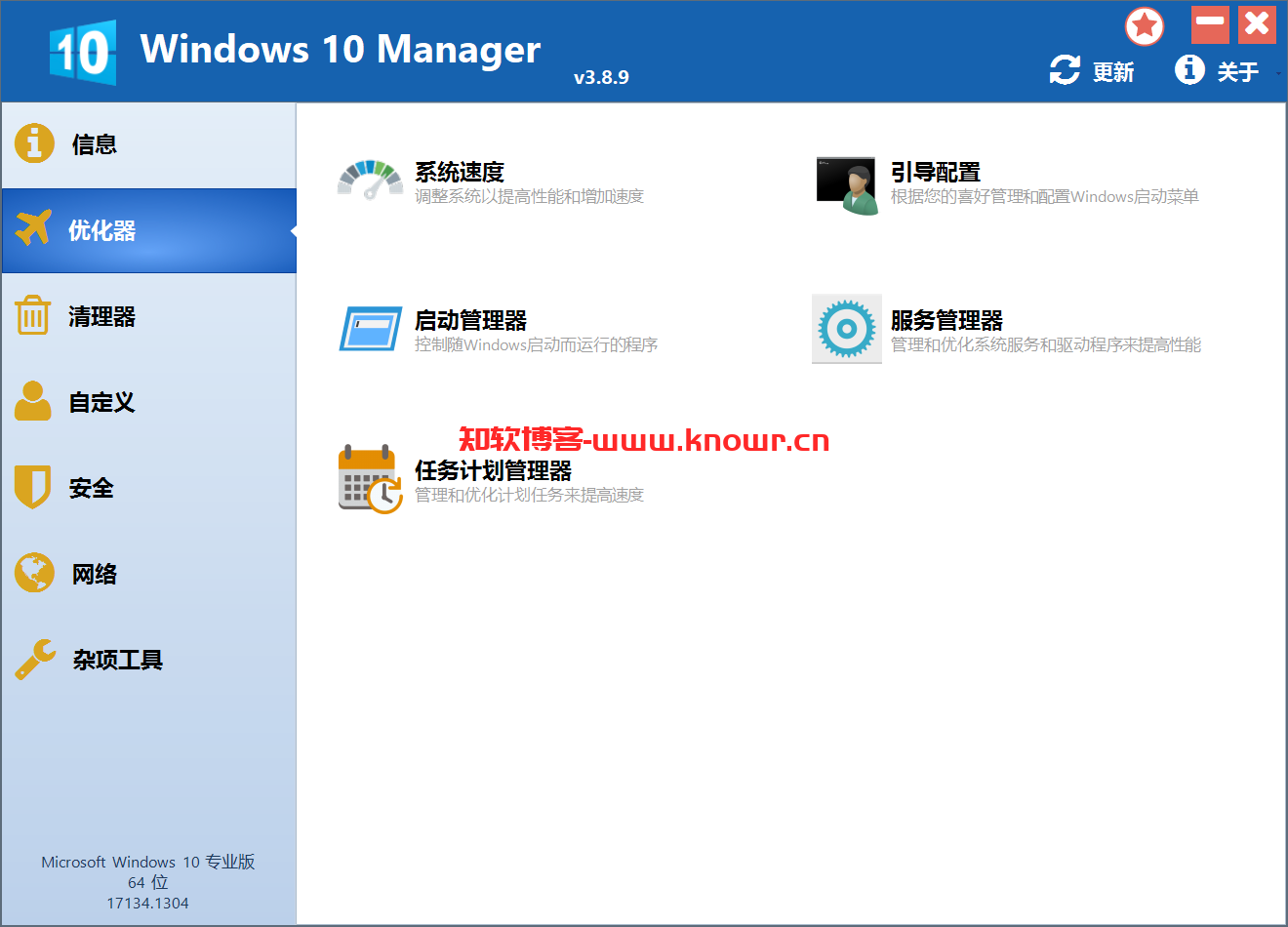
Task: Click the 关于 about label
Action: coord(1238,72)
